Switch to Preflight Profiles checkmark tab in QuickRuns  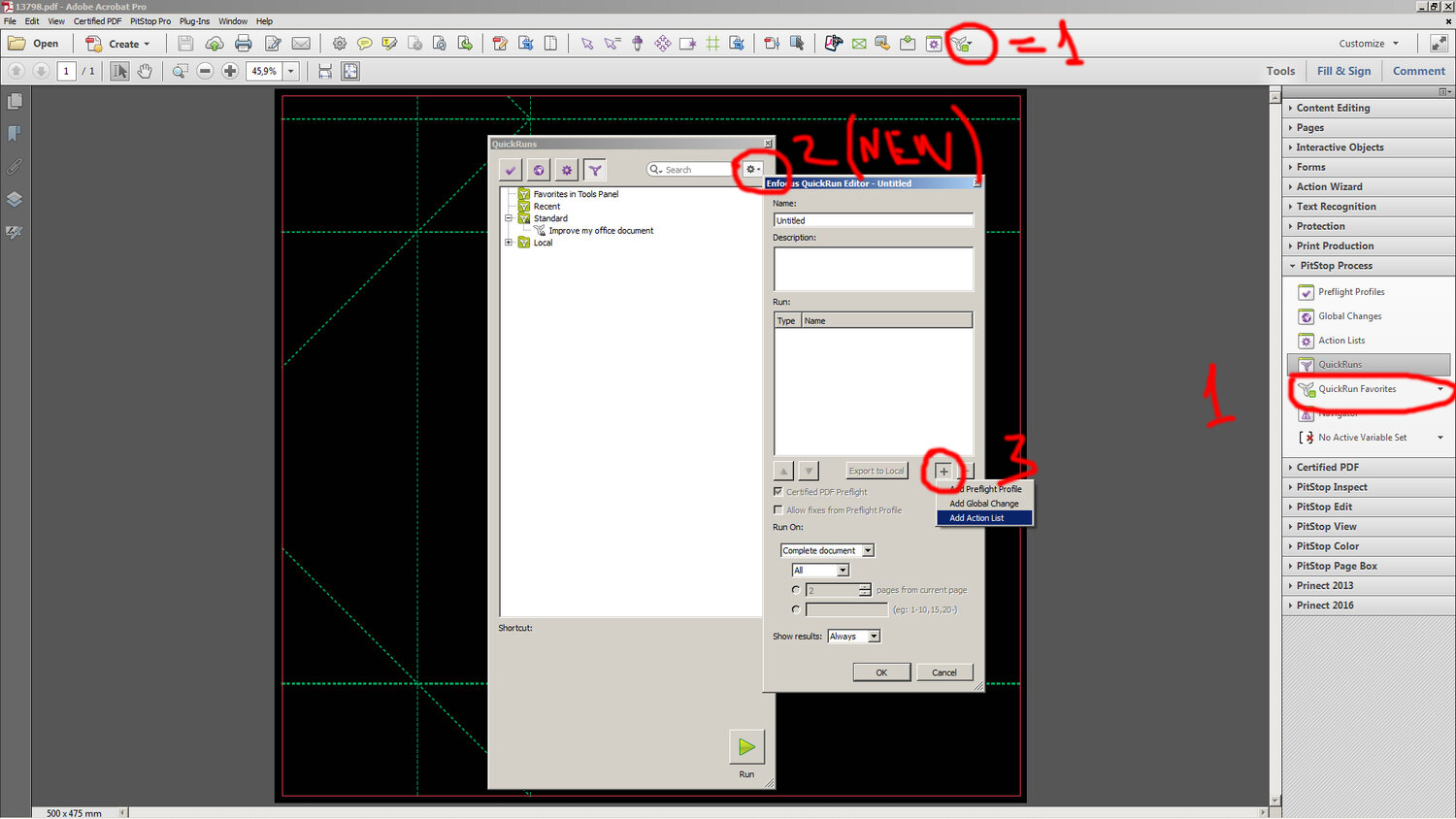point(511,170)
